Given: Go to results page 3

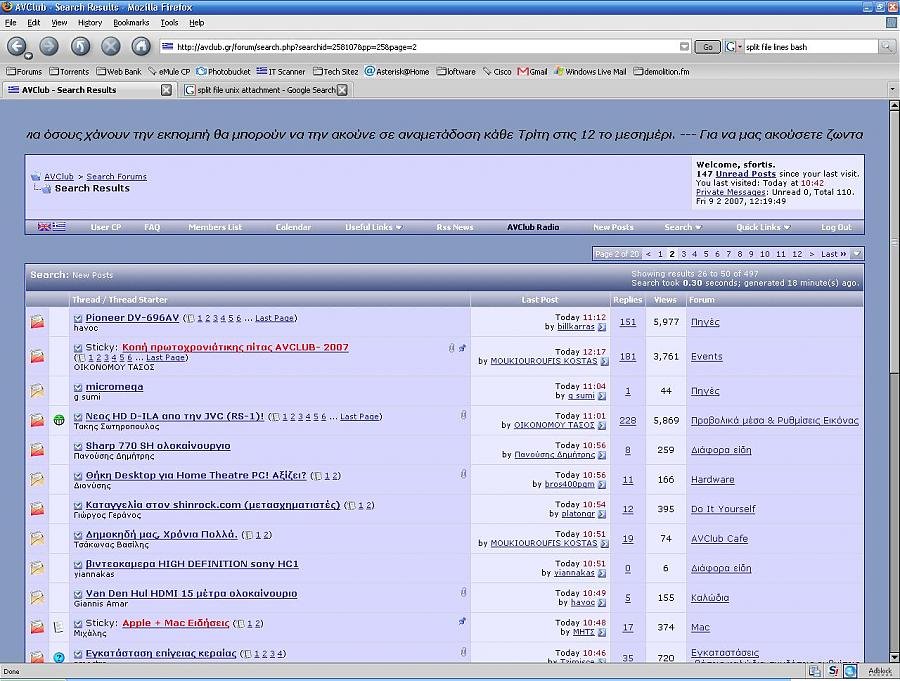Looking at the screenshot, I should pyautogui.click(x=683, y=254).
